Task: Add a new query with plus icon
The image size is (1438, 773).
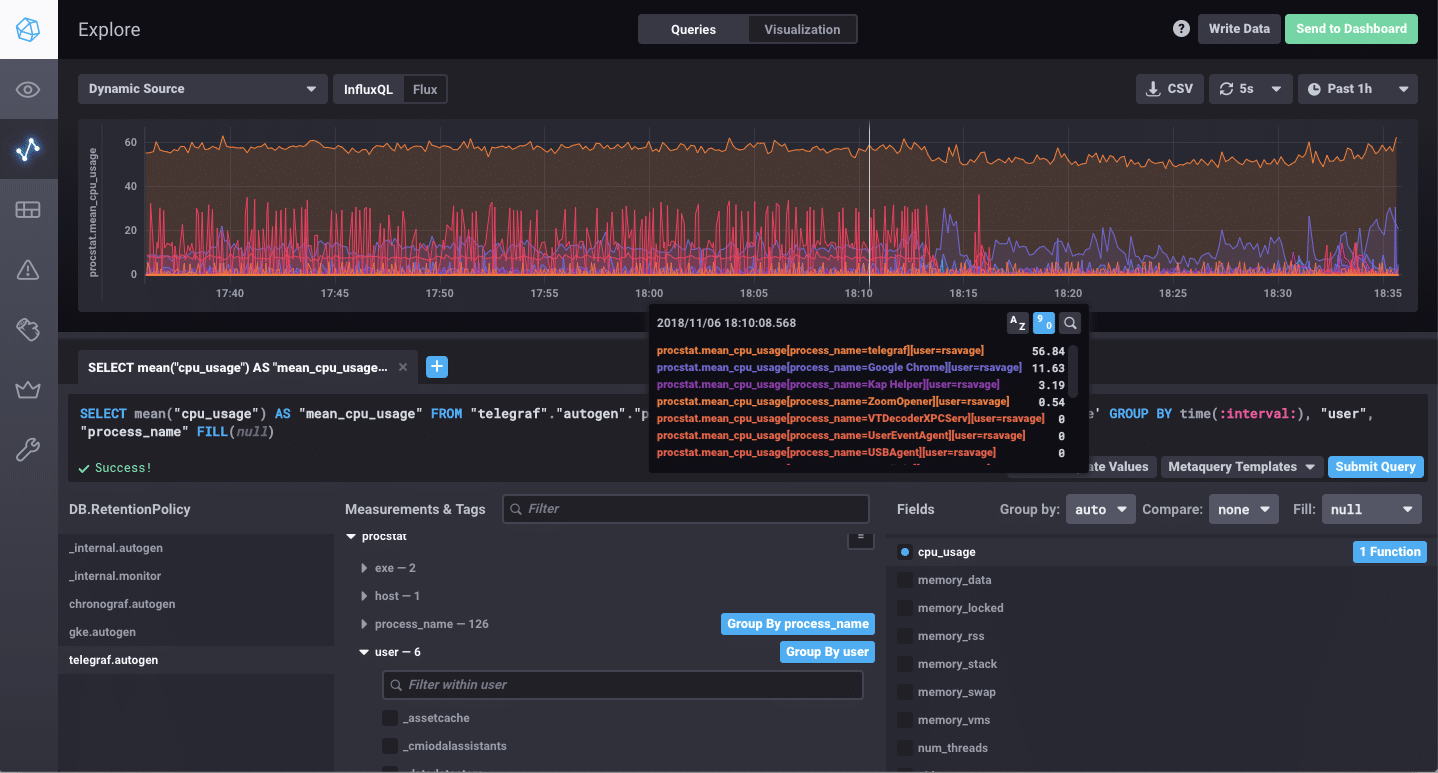Action: pos(437,367)
